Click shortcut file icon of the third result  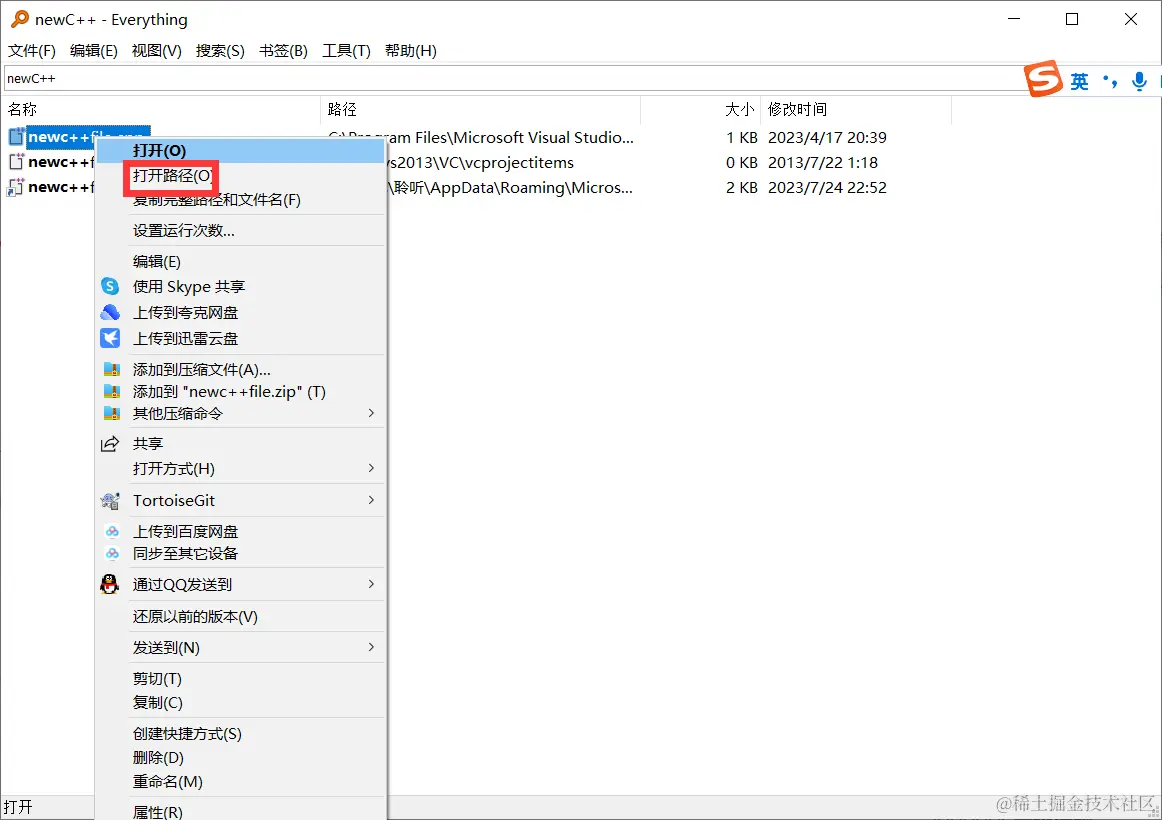pos(15,187)
